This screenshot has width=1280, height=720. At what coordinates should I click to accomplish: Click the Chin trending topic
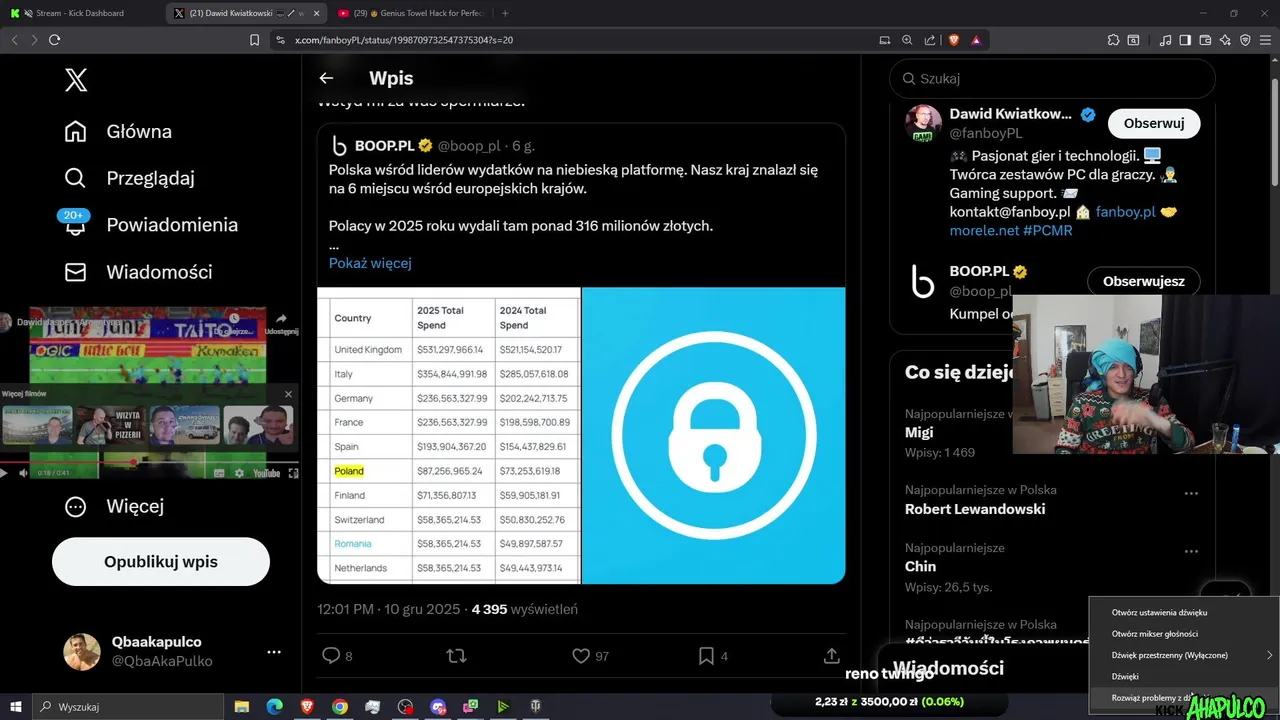point(921,566)
